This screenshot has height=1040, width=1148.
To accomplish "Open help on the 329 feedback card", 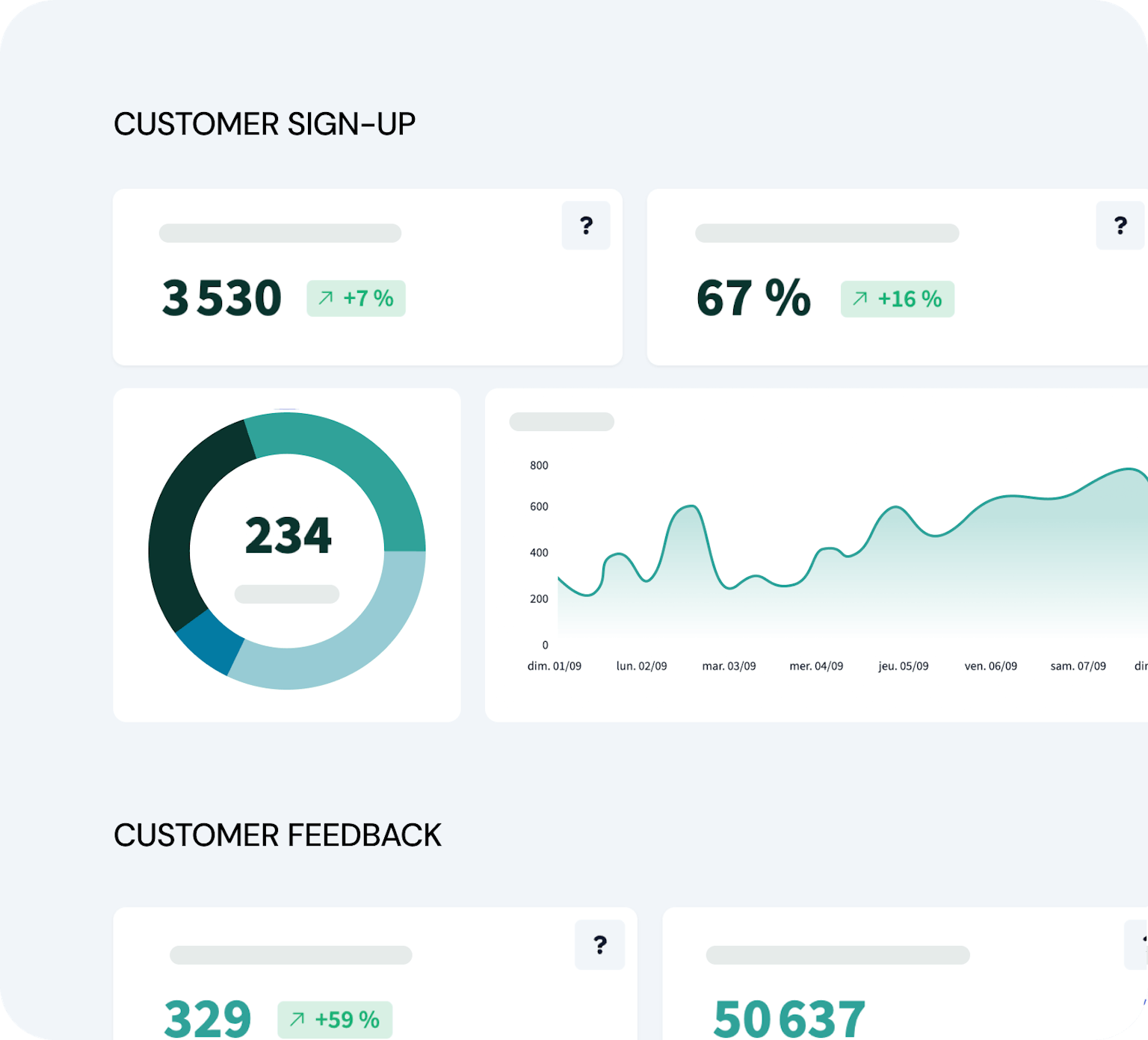I will coord(600,944).
